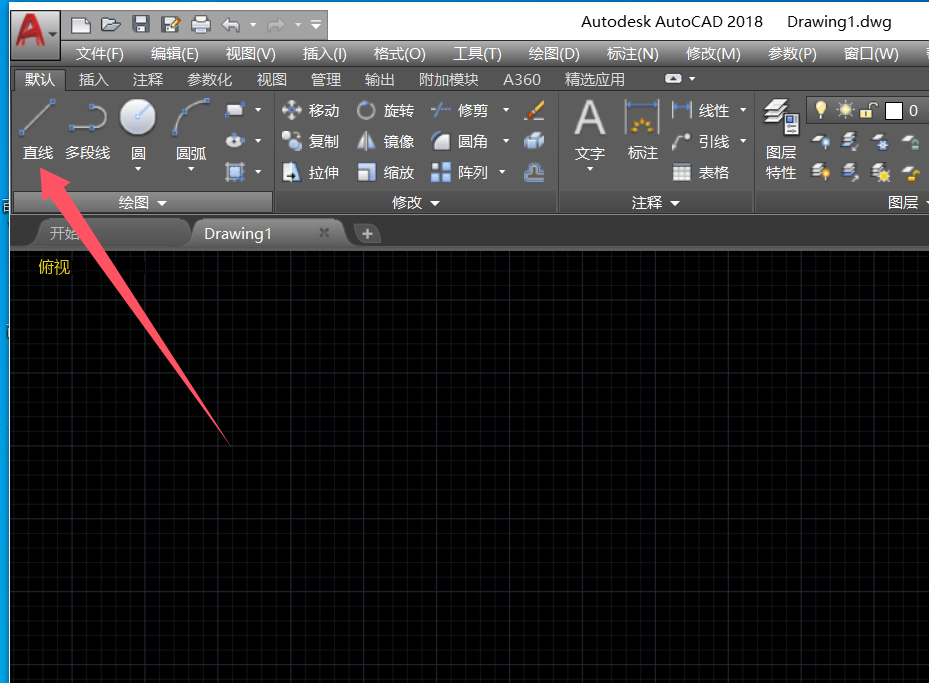This screenshot has height=683, width=929.
Task: Open Layer Properties (图层特性)
Action: pyautogui.click(x=781, y=139)
